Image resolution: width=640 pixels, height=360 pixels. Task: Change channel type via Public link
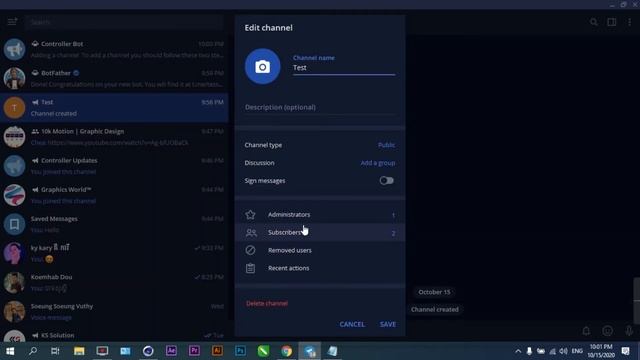386,145
